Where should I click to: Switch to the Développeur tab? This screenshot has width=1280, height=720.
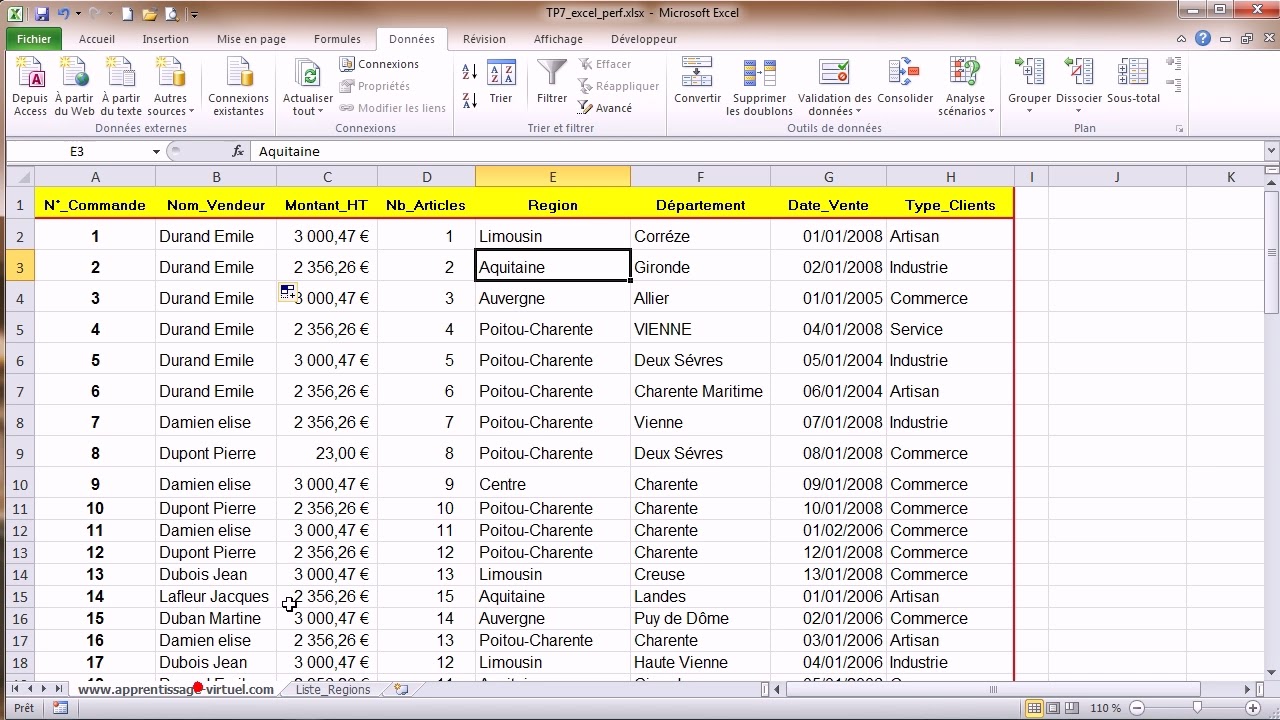644,39
